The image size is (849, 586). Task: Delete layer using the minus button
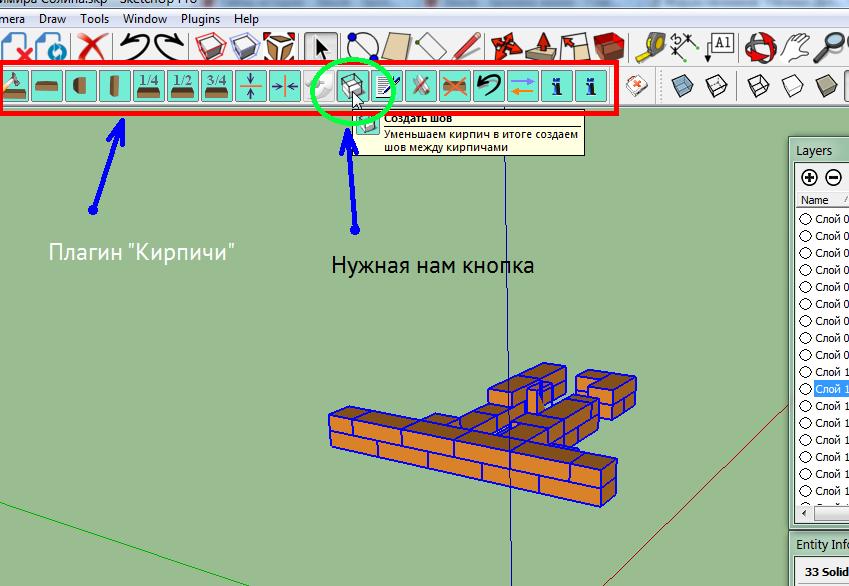point(832,177)
